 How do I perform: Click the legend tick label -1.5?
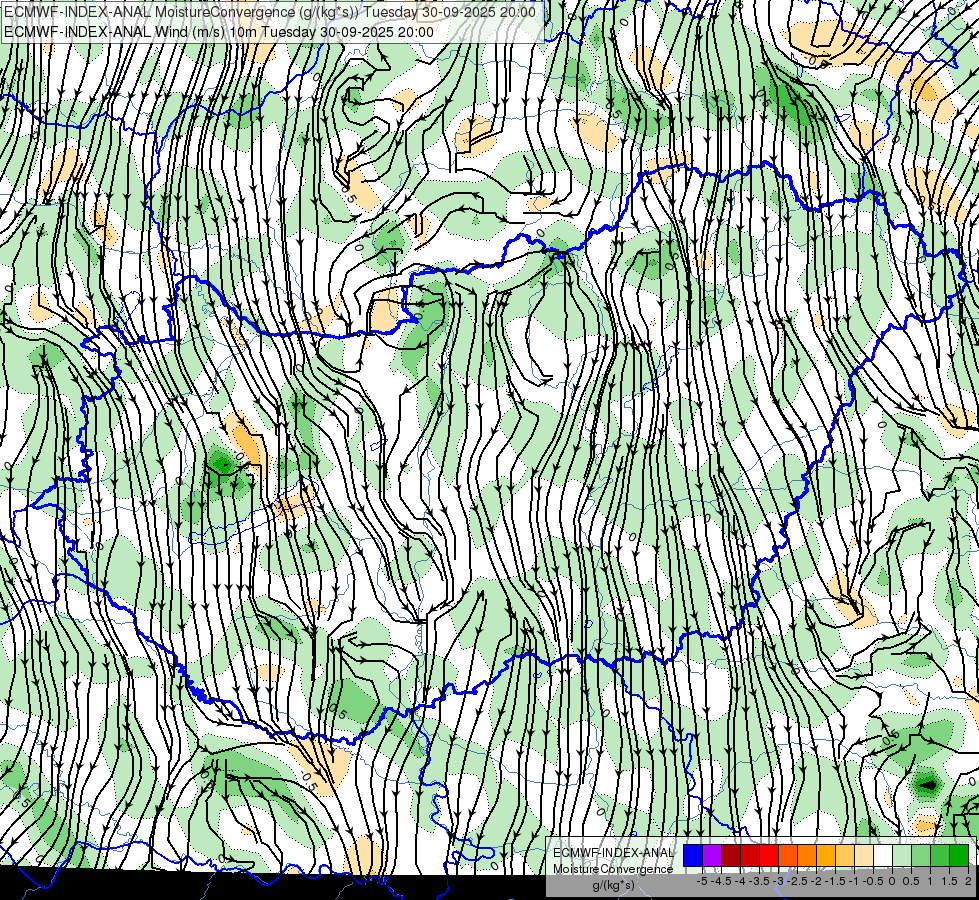point(835,881)
